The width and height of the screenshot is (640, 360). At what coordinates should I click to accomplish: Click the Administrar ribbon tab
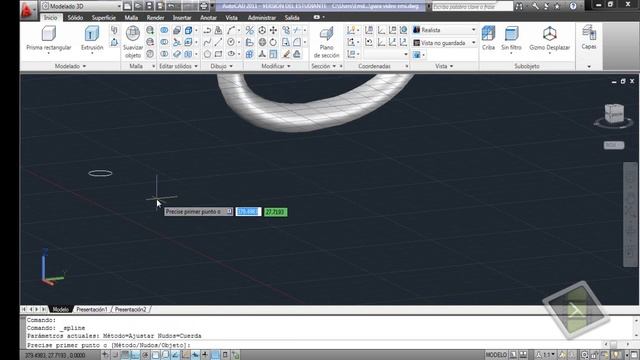262,18
